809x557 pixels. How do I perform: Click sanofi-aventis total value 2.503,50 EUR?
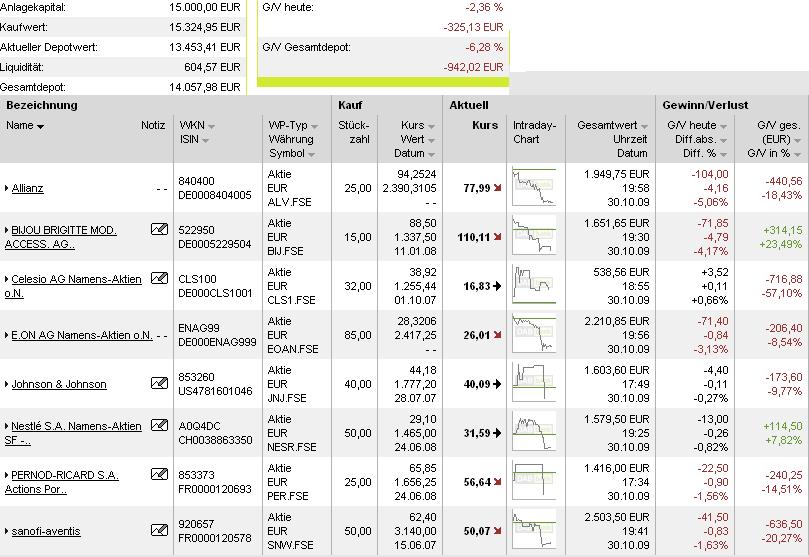[617, 517]
